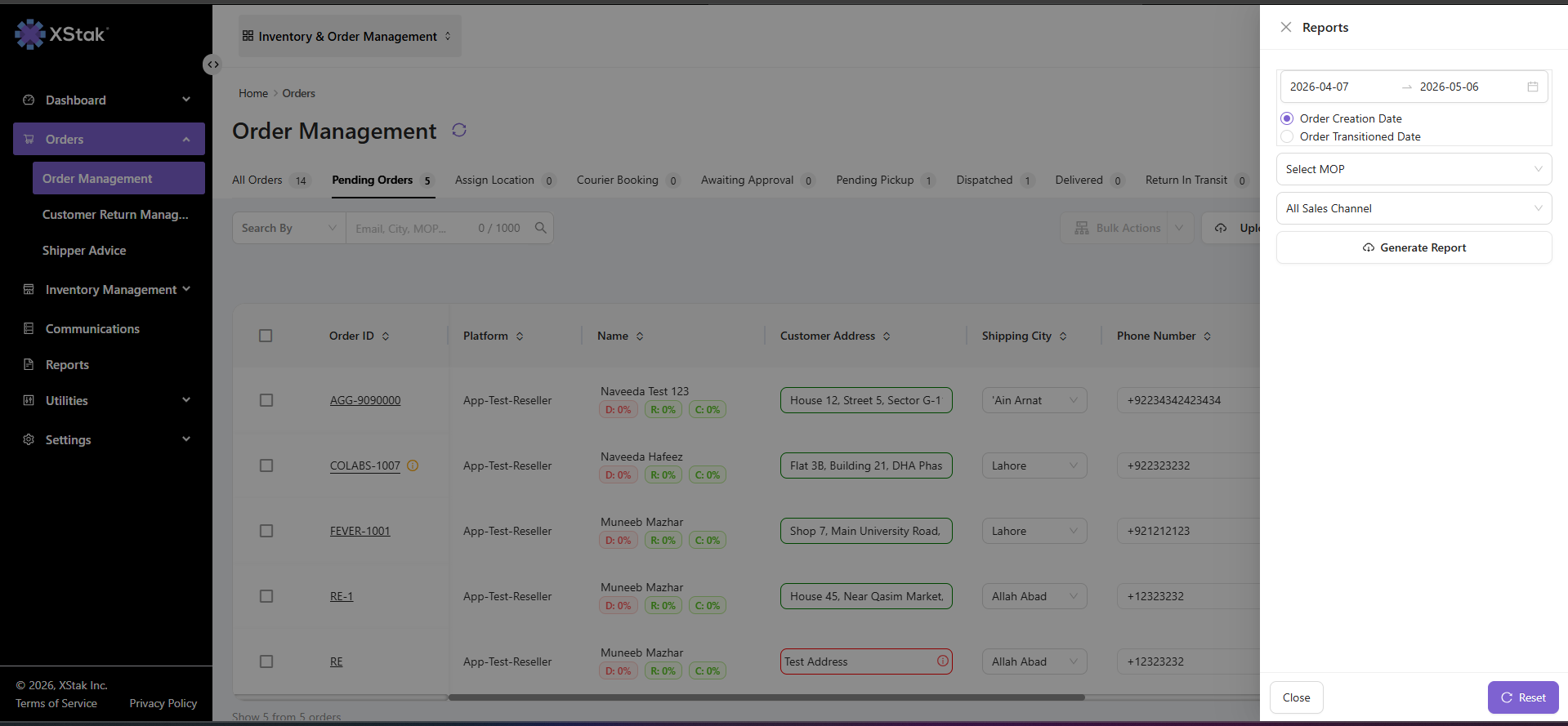
Task: Click the sidebar collapse arrows icon
Action: (x=212, y=65)
